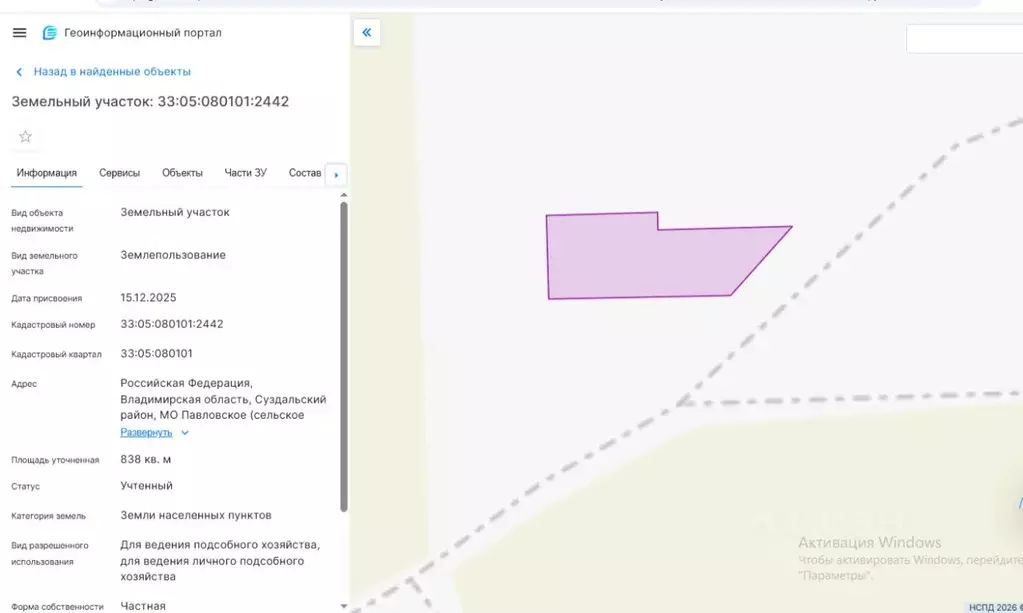Switch to the Сервисы tab
Screen dimensions: 1023x613
pos(119,173)
